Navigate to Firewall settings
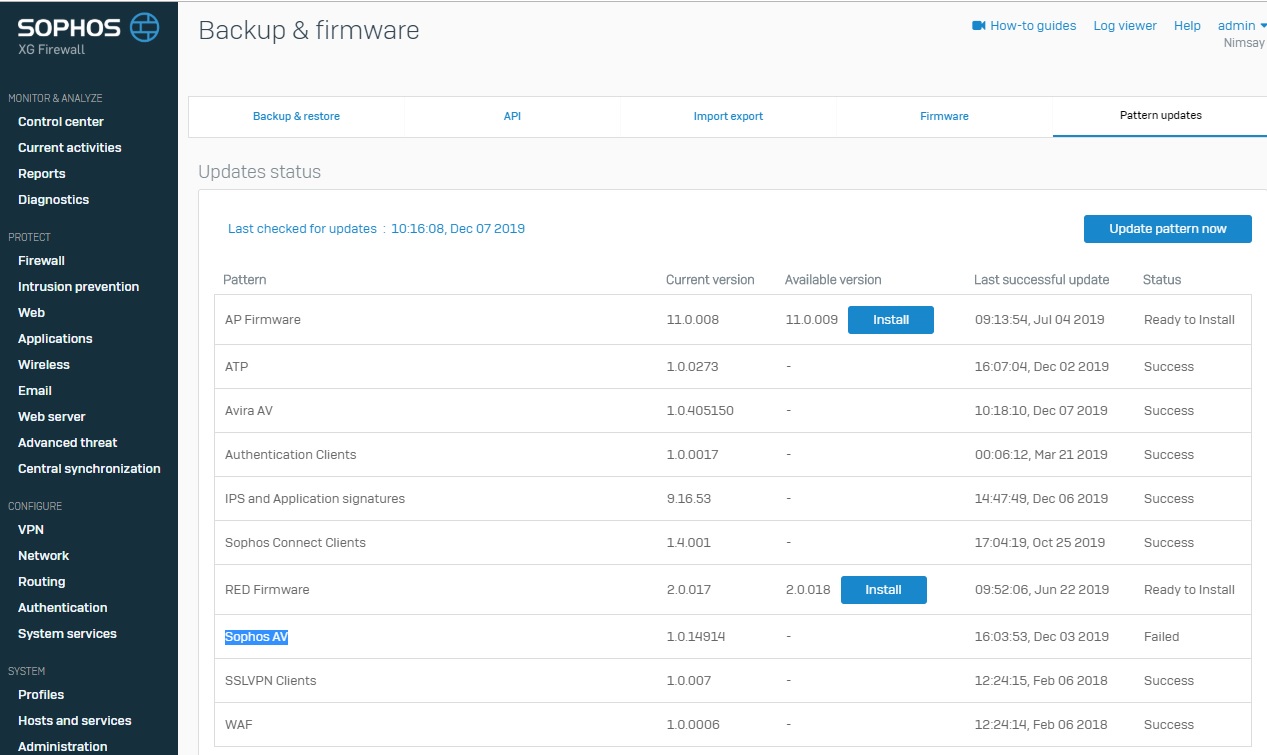Screen dimensions: 1267x755 pyautogui.click(x=41, y=261)
